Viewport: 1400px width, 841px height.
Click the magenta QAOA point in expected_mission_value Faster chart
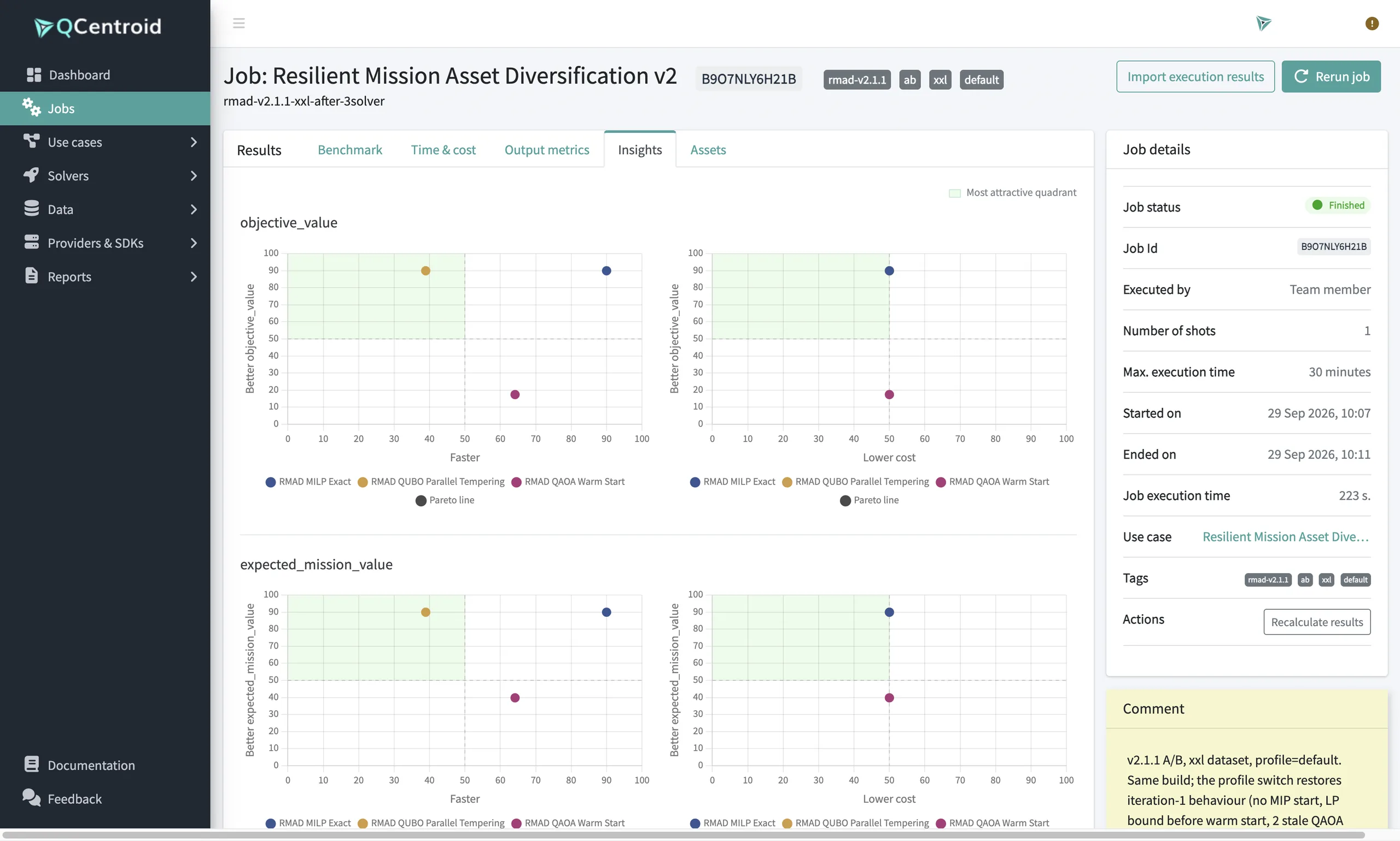tap(515, 698)
